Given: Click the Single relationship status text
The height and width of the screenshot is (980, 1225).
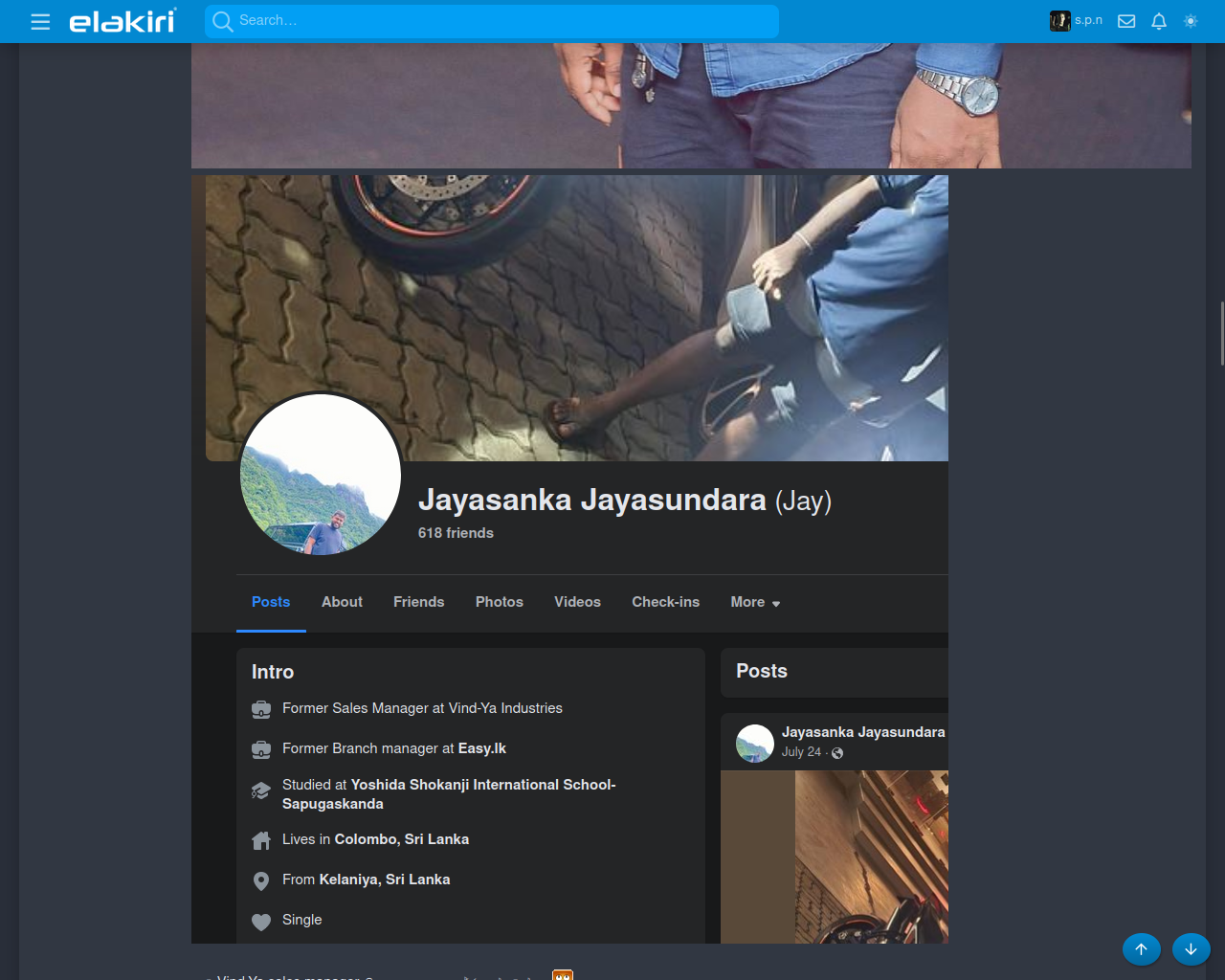Looking at the screenshot, I should pos(302,920).
